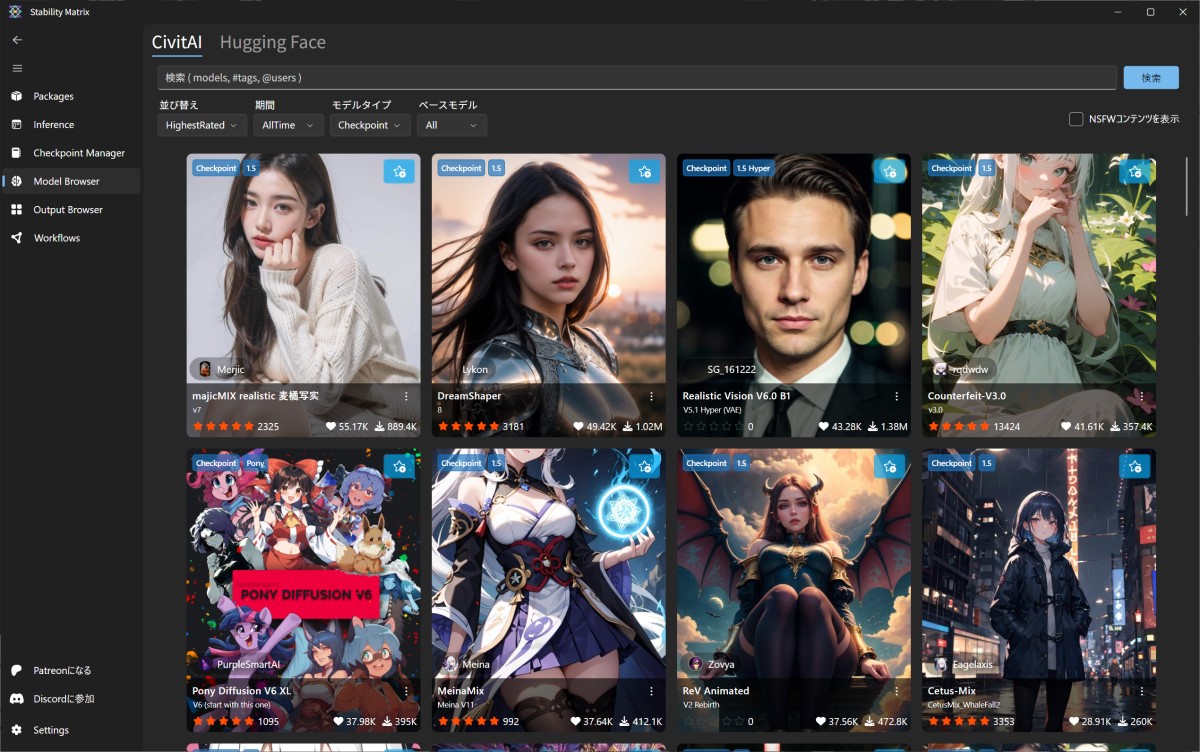Open more options menu for Cetus-Mix
Image resolution: width=1200 pixels, height=752 pixels.
pyautogui.click(x=1142, y=691)
